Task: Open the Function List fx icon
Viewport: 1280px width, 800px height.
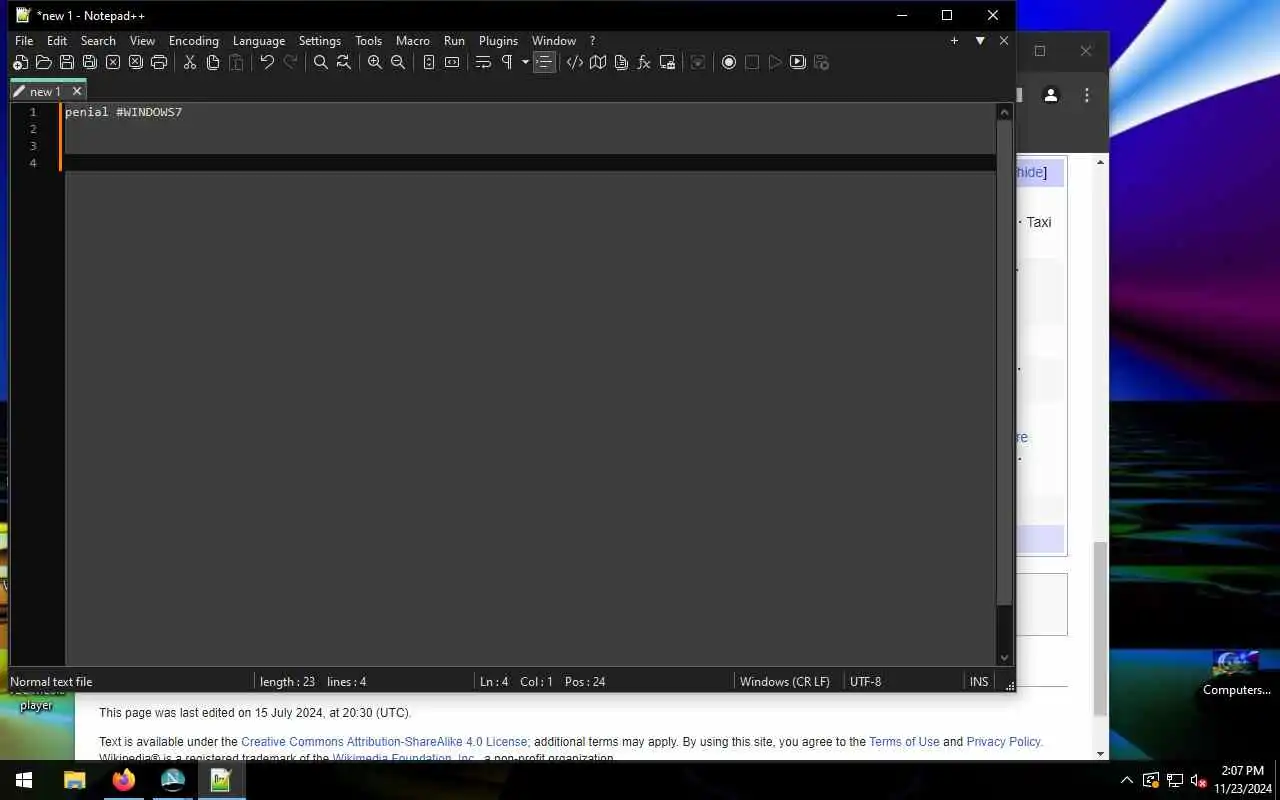Action: click(644, 62)
